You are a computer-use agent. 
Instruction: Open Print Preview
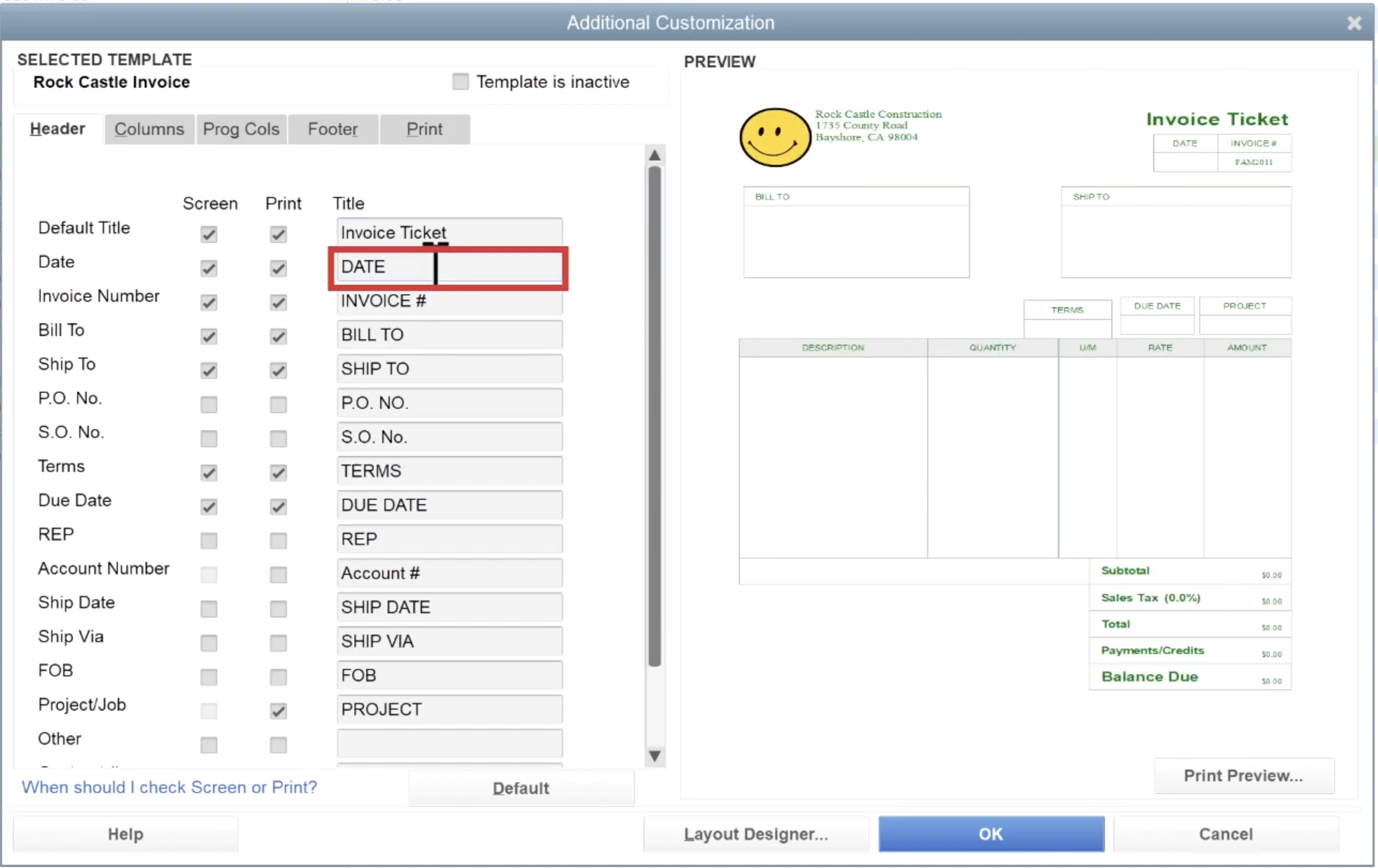coord(1244,775)
